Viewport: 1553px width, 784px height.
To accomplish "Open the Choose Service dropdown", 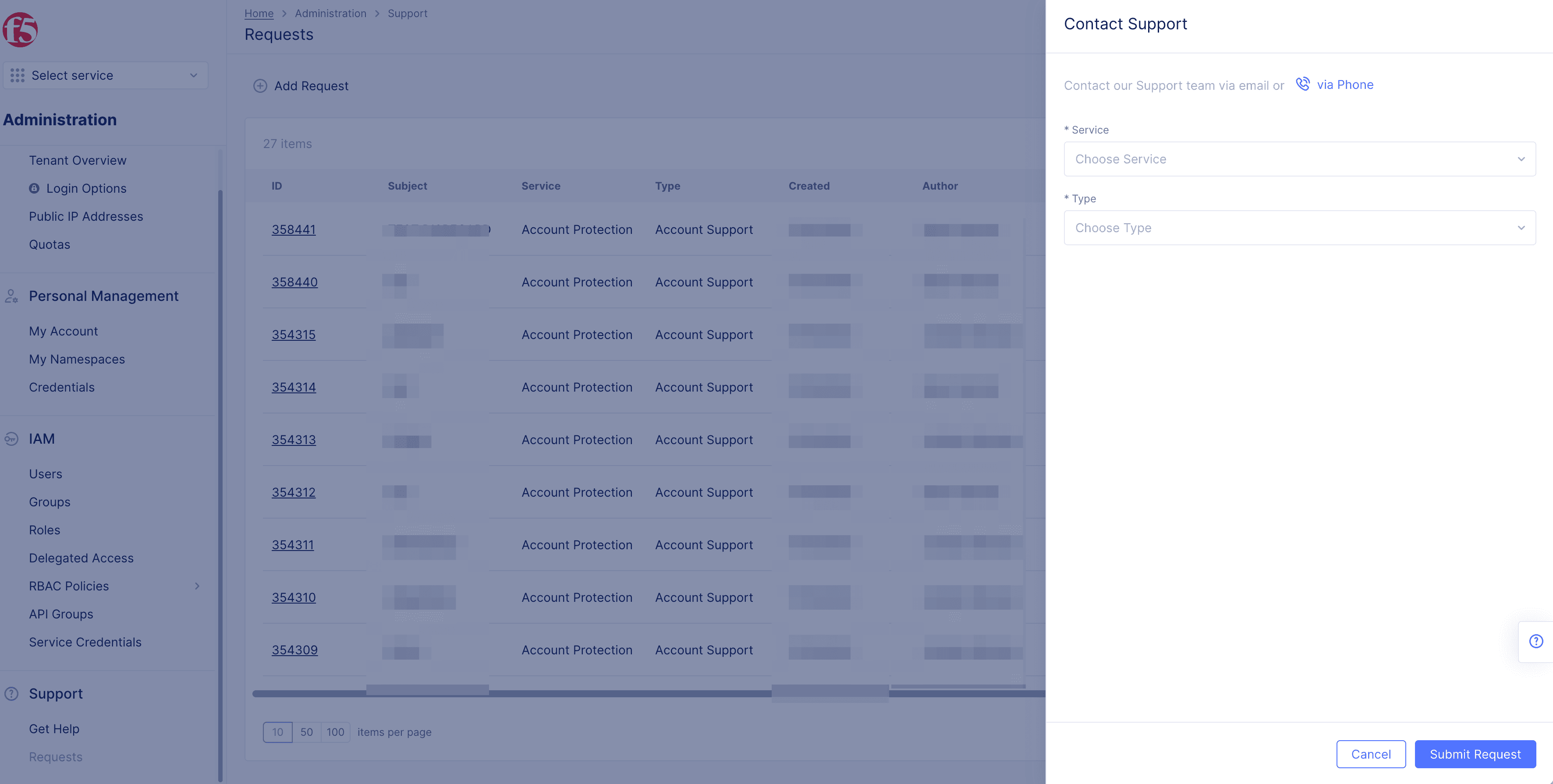I will click(x=1299, y=158).
